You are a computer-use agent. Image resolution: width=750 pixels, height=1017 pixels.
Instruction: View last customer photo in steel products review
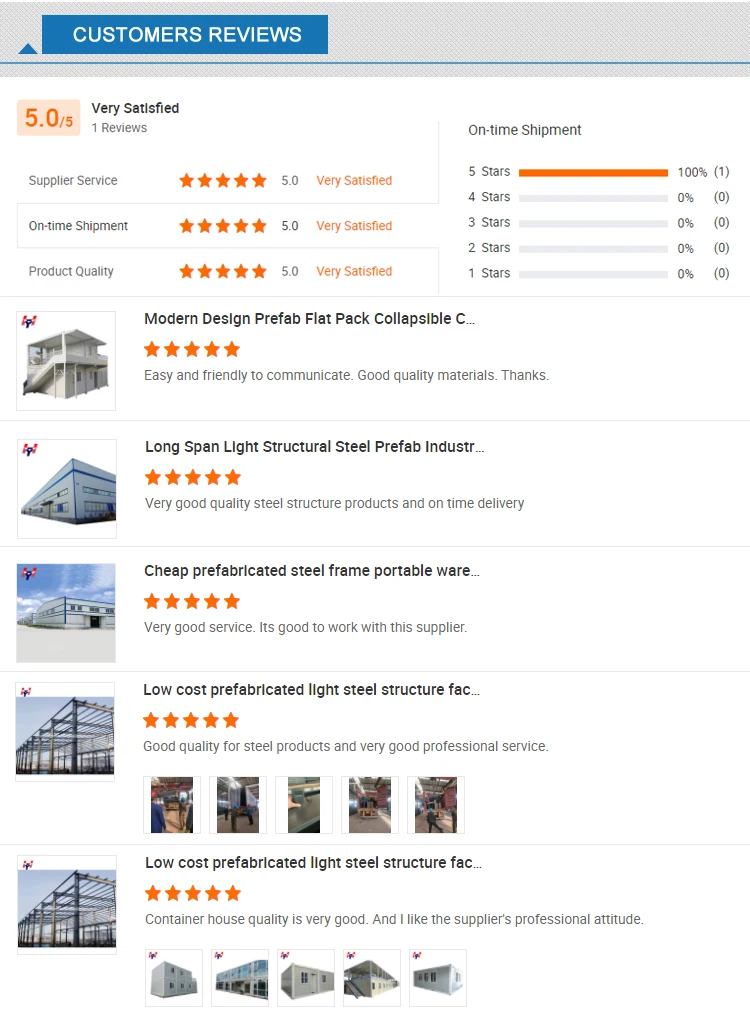(436, 805)
